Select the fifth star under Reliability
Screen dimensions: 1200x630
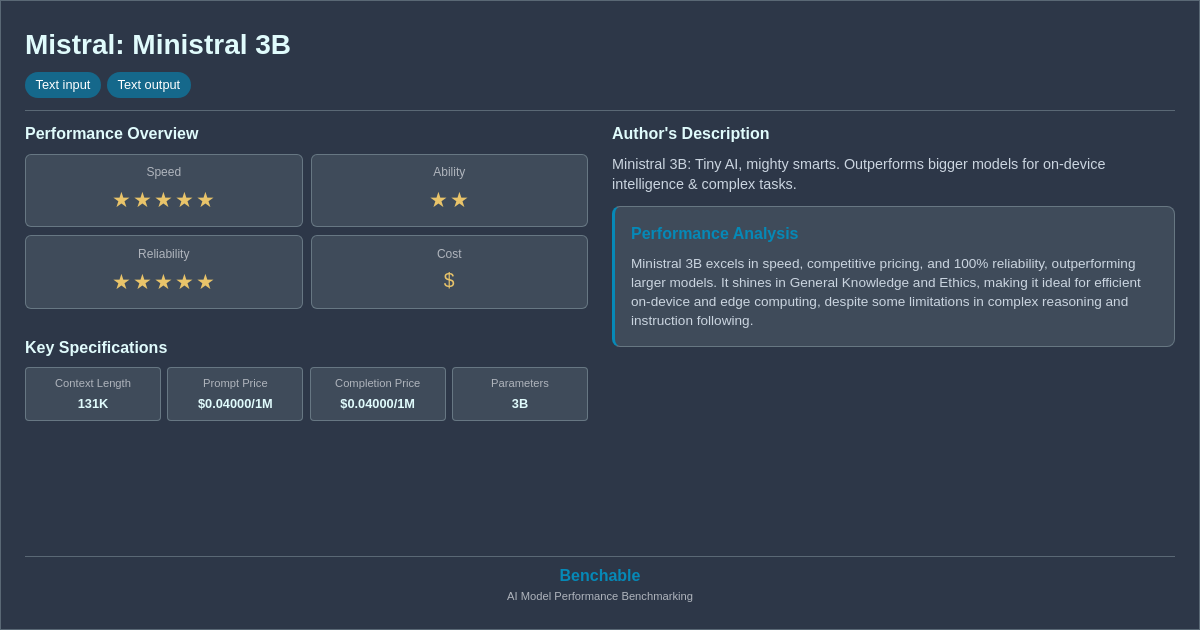205,281
